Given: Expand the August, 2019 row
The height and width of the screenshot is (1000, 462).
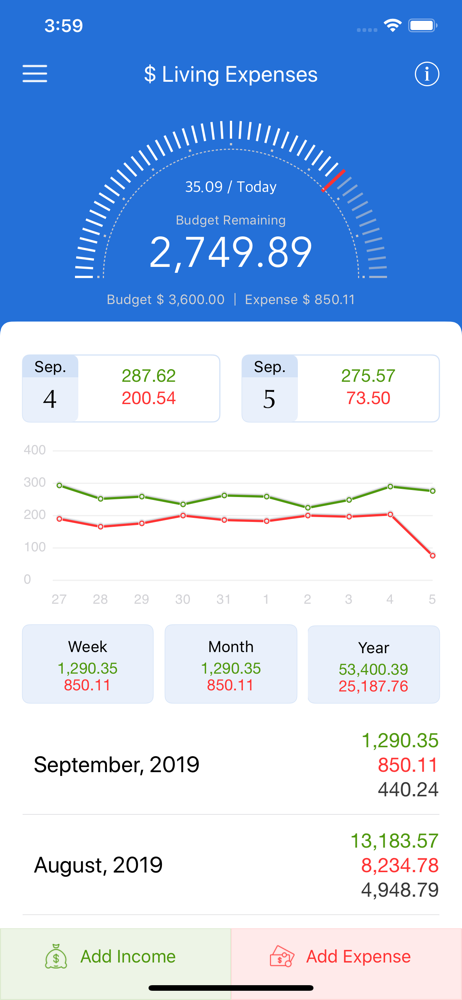Looking at the screenshot, I should [x=231, y=865].
